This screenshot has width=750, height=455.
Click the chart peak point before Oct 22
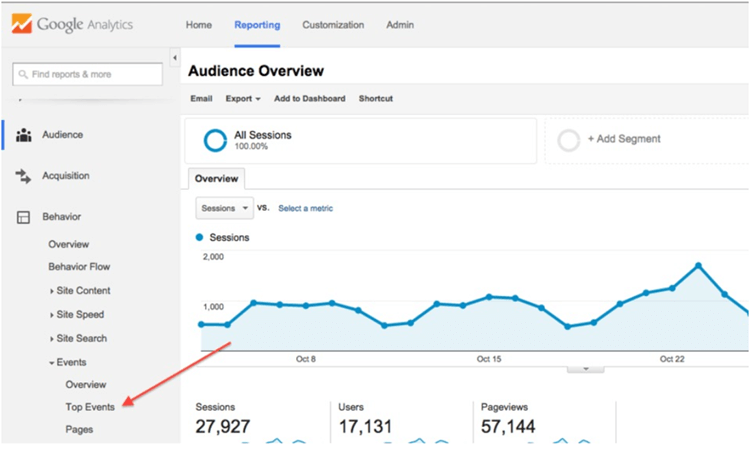point(698,265)
